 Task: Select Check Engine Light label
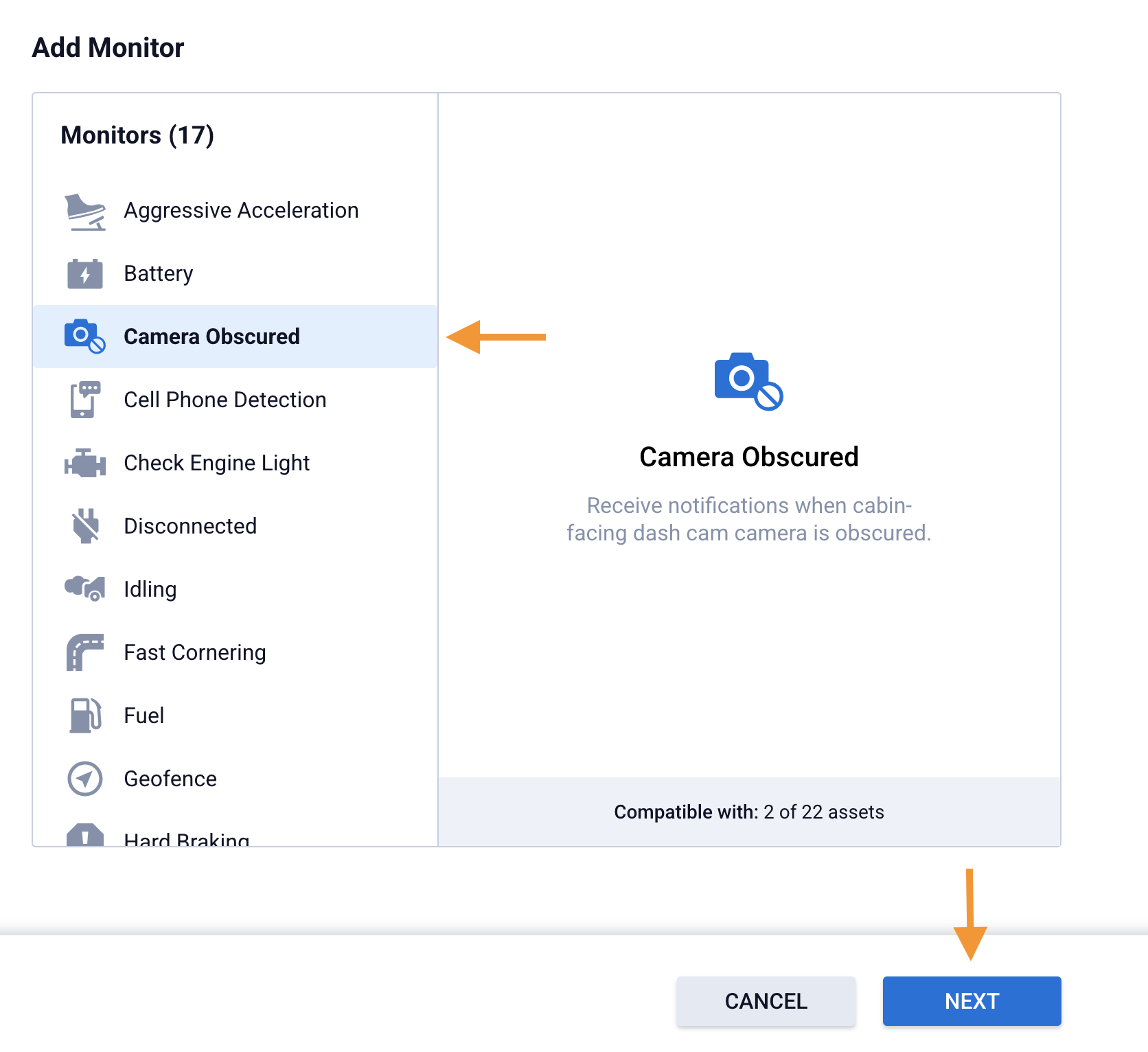pyautogui.click(x=216, y=463)
